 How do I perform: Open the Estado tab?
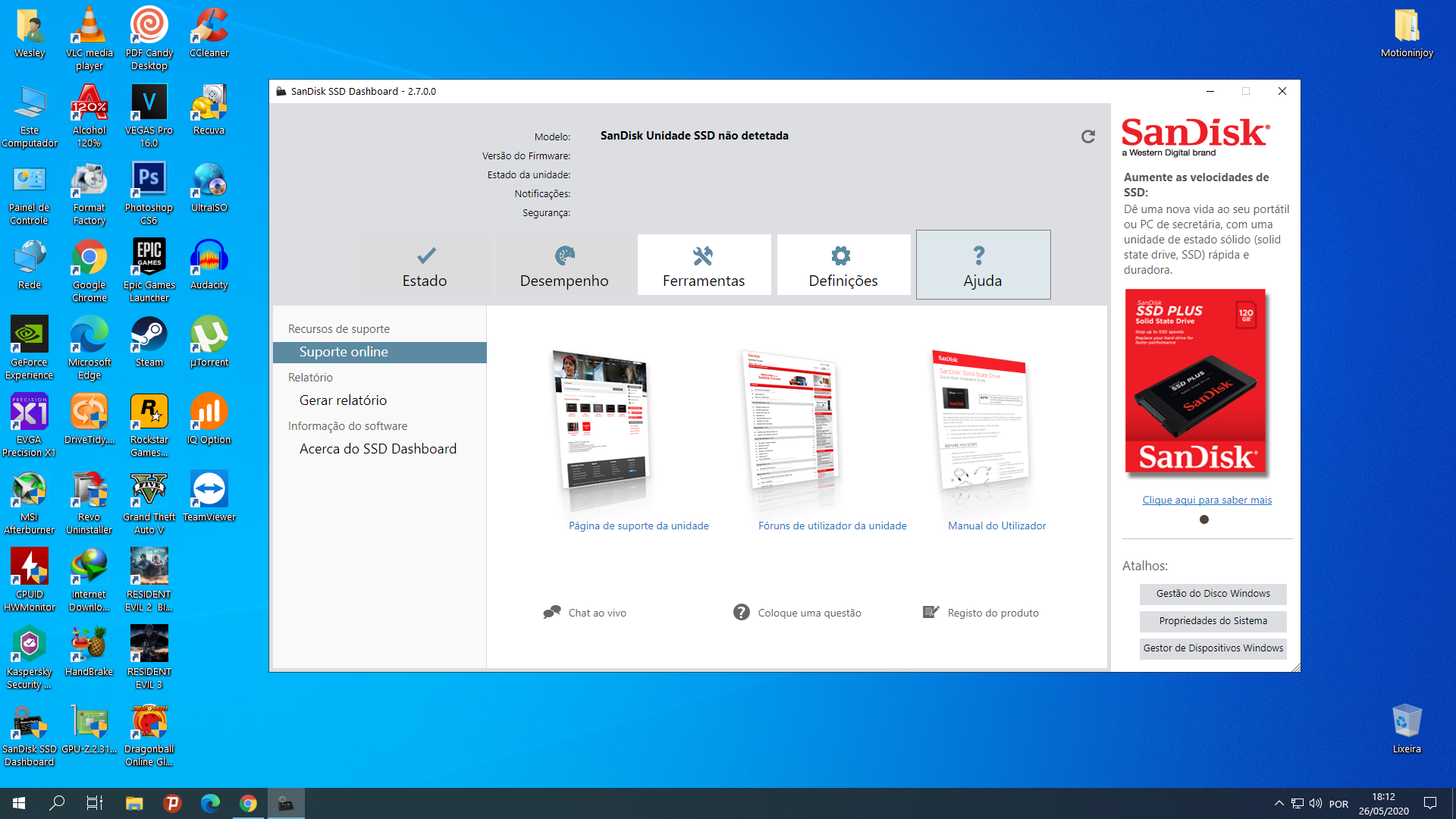pos(425,265)
